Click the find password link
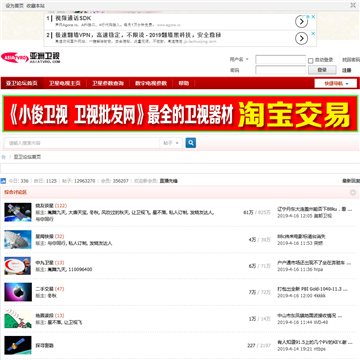The image size is (360, 360). click(x=351, y=60)
